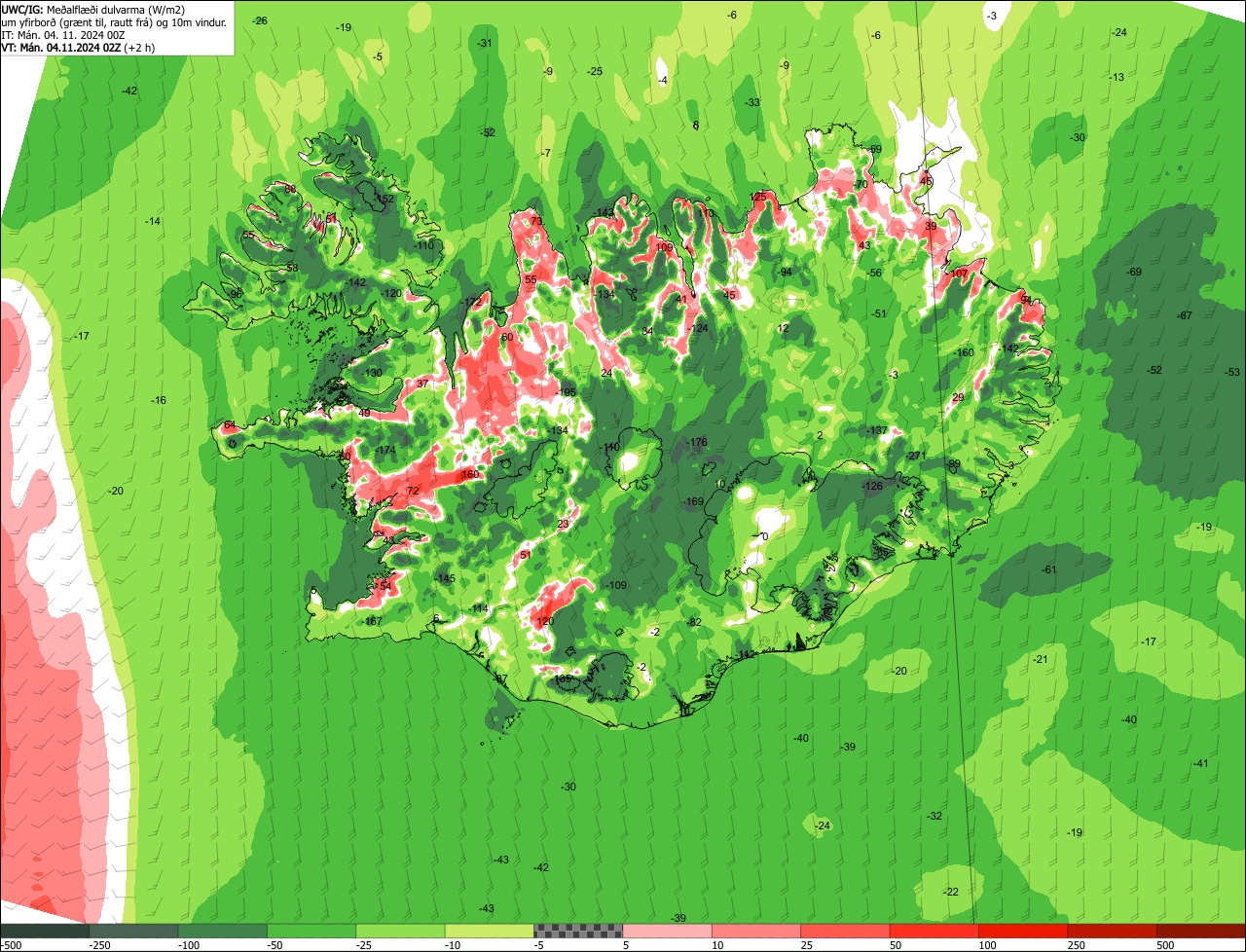Click the '-31' value on the map
This screenshot has height=952, width=1246.
tap(485, 44)
